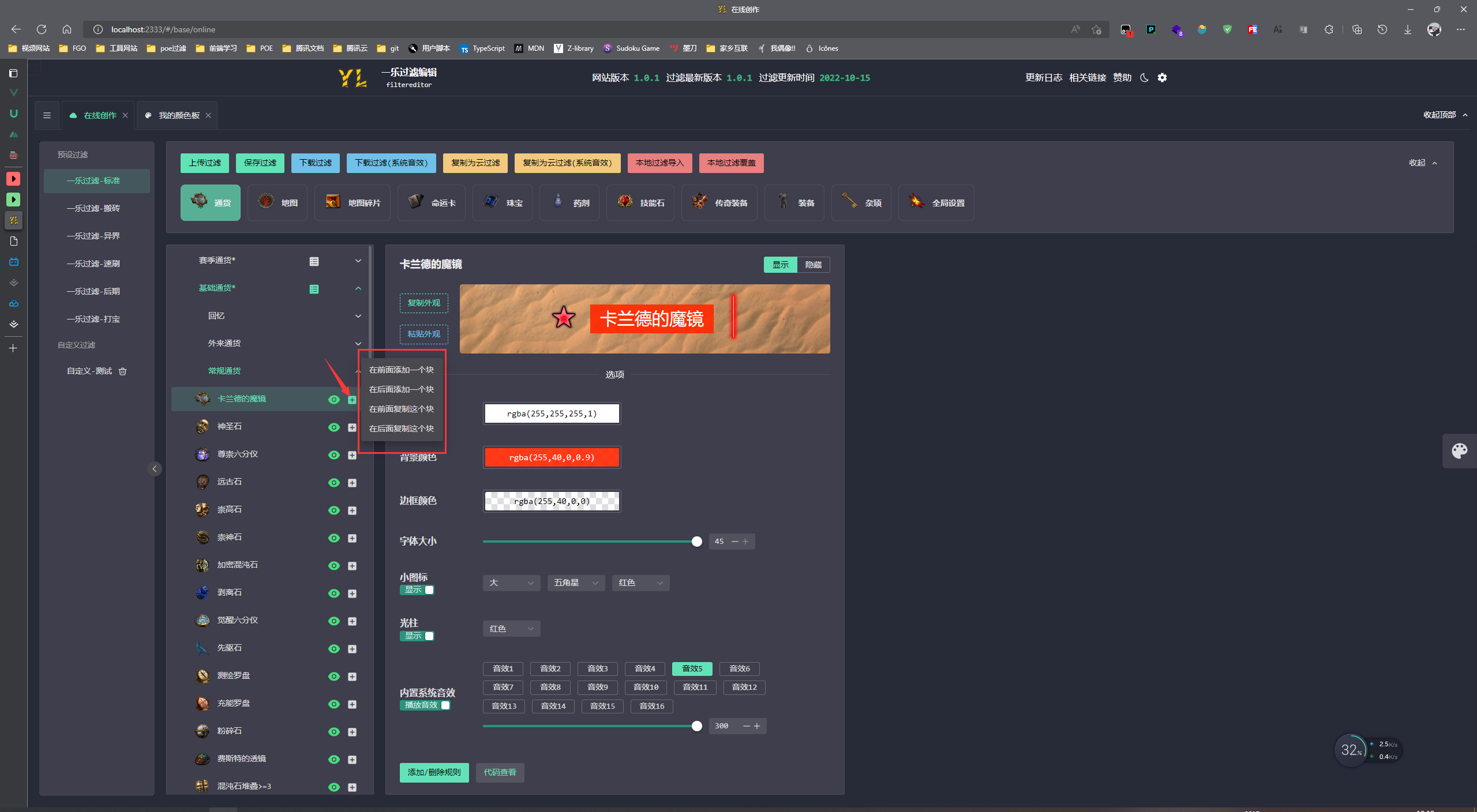Click the plus icon next to 神圣石
This screenshot has width=1477, height=812.
[x=352, y=427]
